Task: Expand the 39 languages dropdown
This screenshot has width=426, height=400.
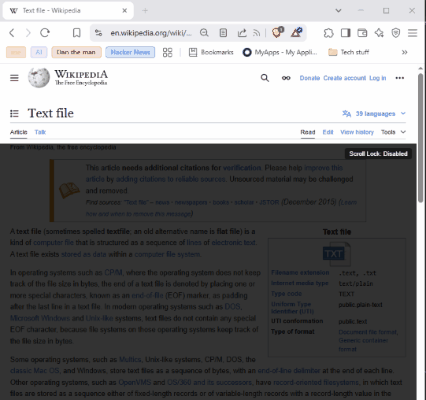Action: click(x=374, y=114)
